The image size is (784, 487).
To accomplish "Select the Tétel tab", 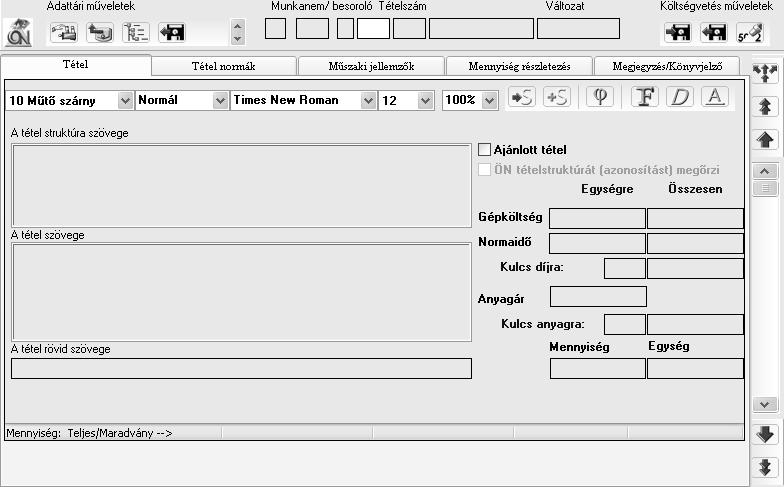I will click(x=76, y=64).
